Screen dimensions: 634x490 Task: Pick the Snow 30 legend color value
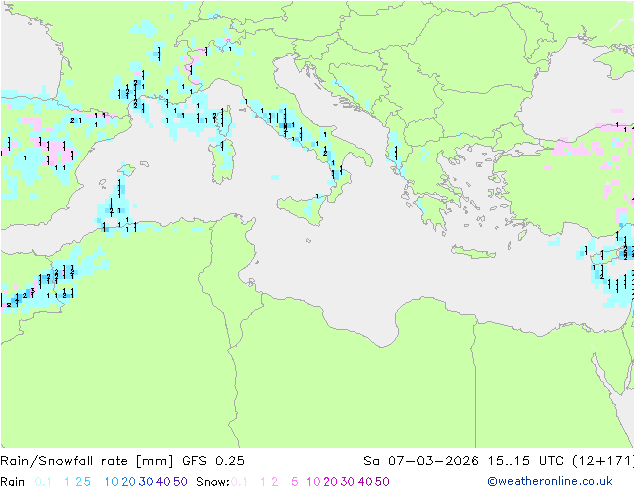tap(348, 482)
